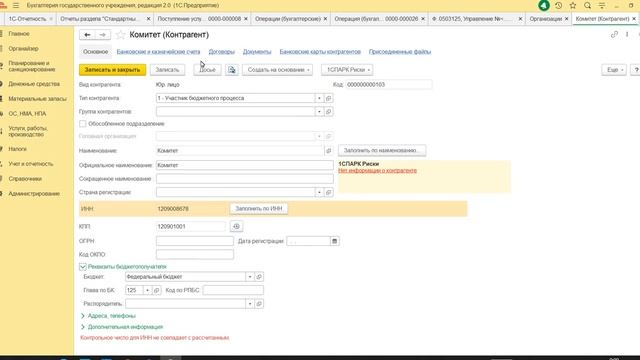This screenshot has height=360, width=640.
Task: Click Записать и закрыть button
Action: coord(112,70)
